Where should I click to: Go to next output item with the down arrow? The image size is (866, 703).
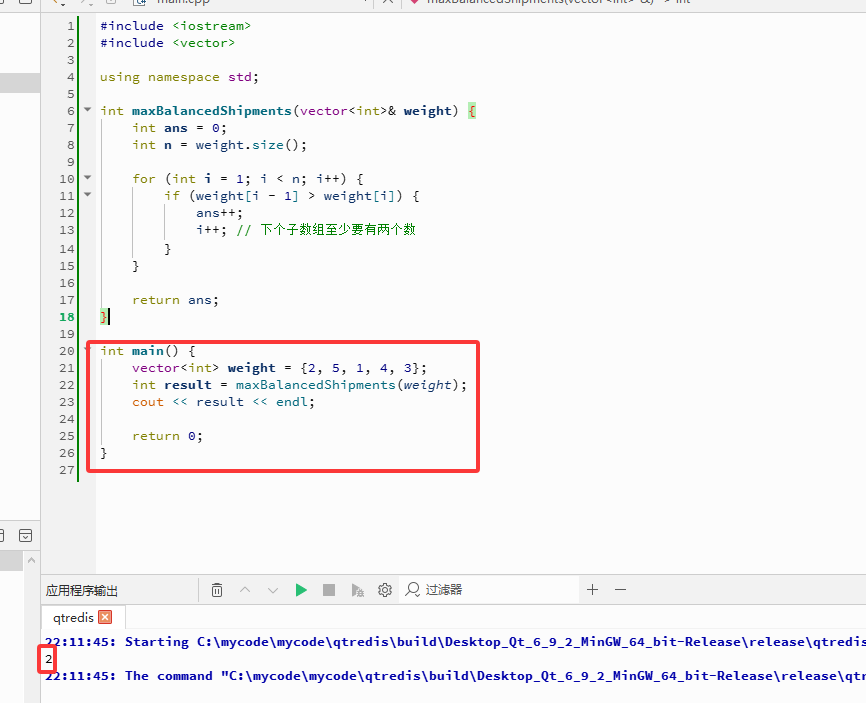point(273,590)
